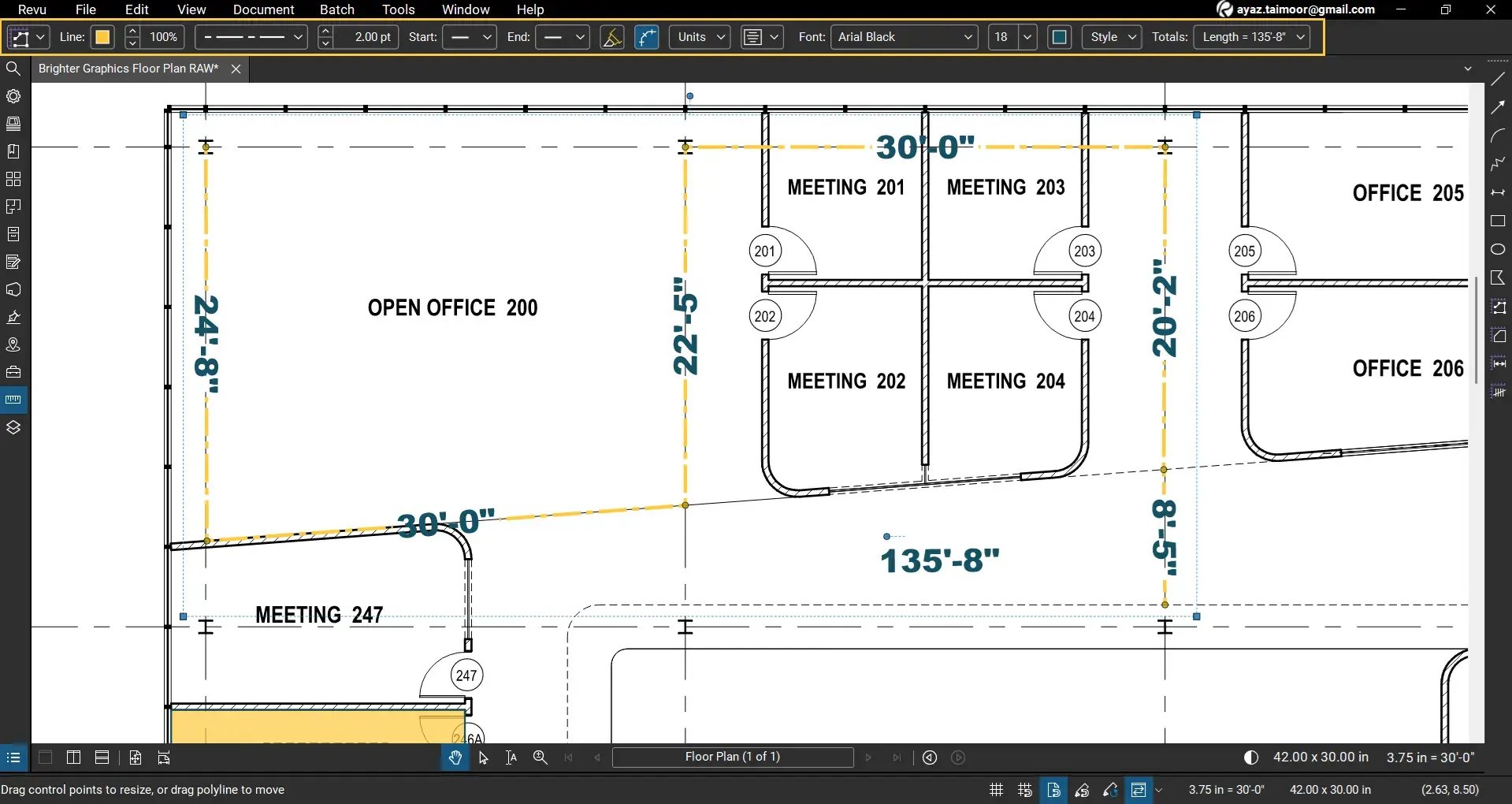The image size is (1512, 804).
Task: Activate the Zoom tool
Action: click(x=540, y=757)
